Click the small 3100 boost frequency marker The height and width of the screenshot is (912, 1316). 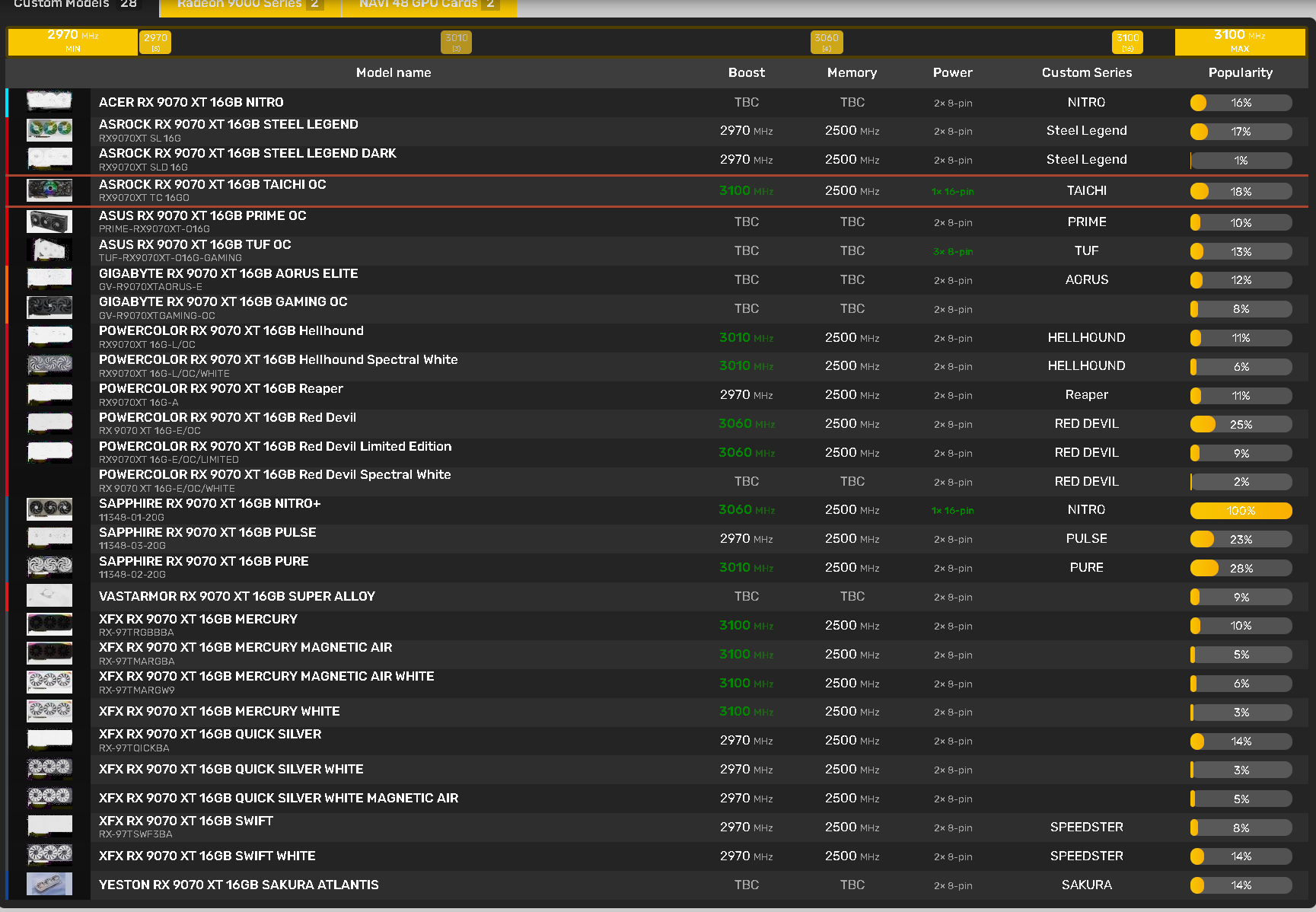click(x=1128, y=42)
